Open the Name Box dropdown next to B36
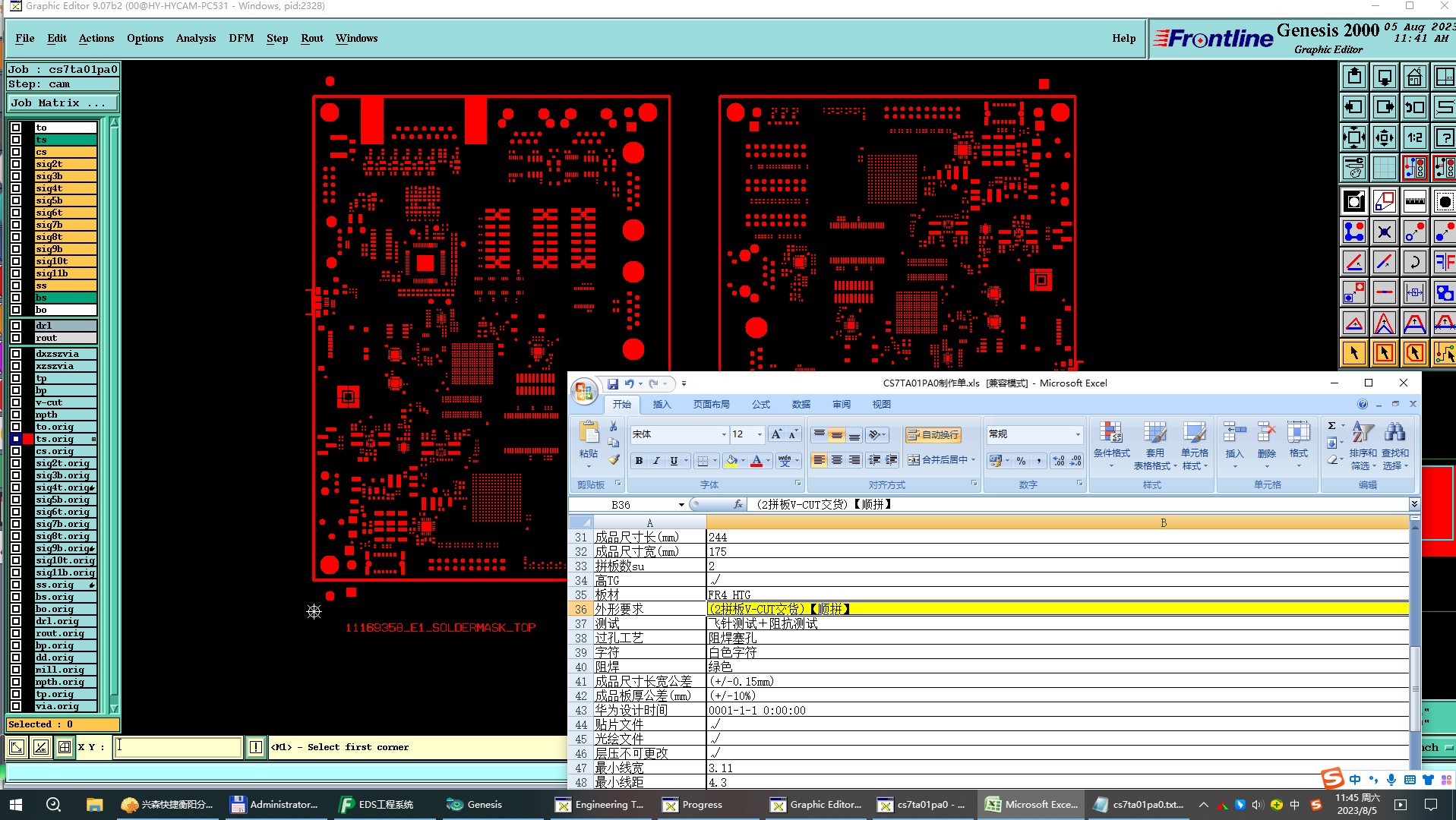 (681, 505)
